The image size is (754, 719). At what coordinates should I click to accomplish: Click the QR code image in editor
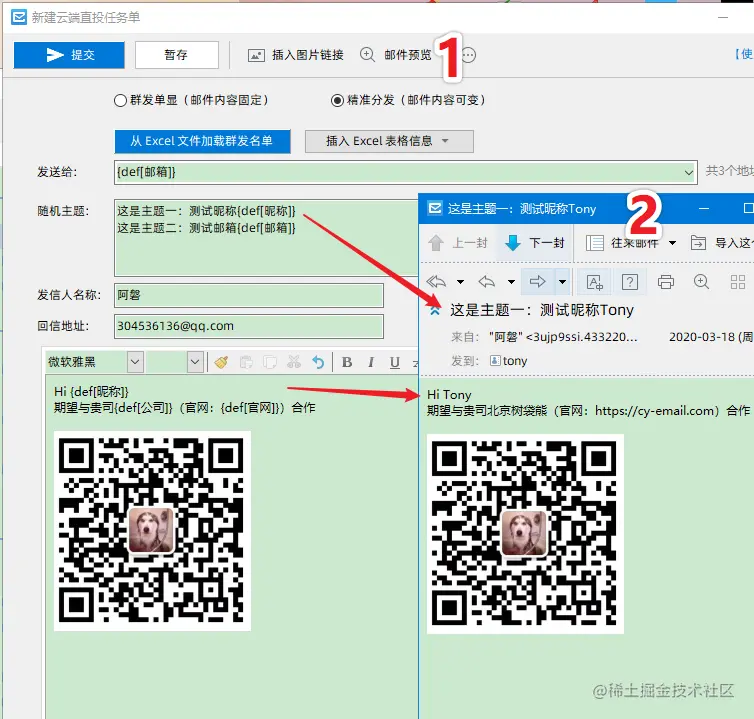coord(152,531)
